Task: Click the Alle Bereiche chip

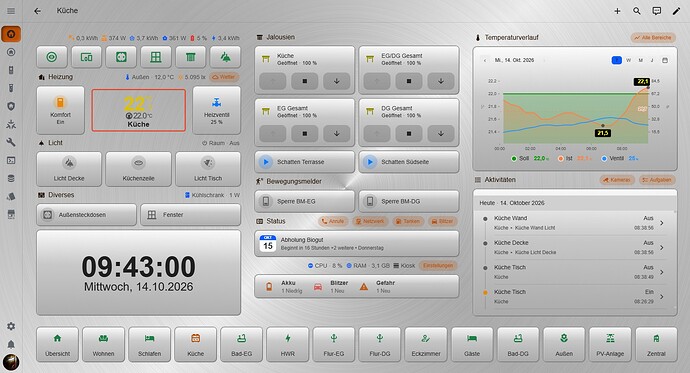Action: tap(653, 38)
